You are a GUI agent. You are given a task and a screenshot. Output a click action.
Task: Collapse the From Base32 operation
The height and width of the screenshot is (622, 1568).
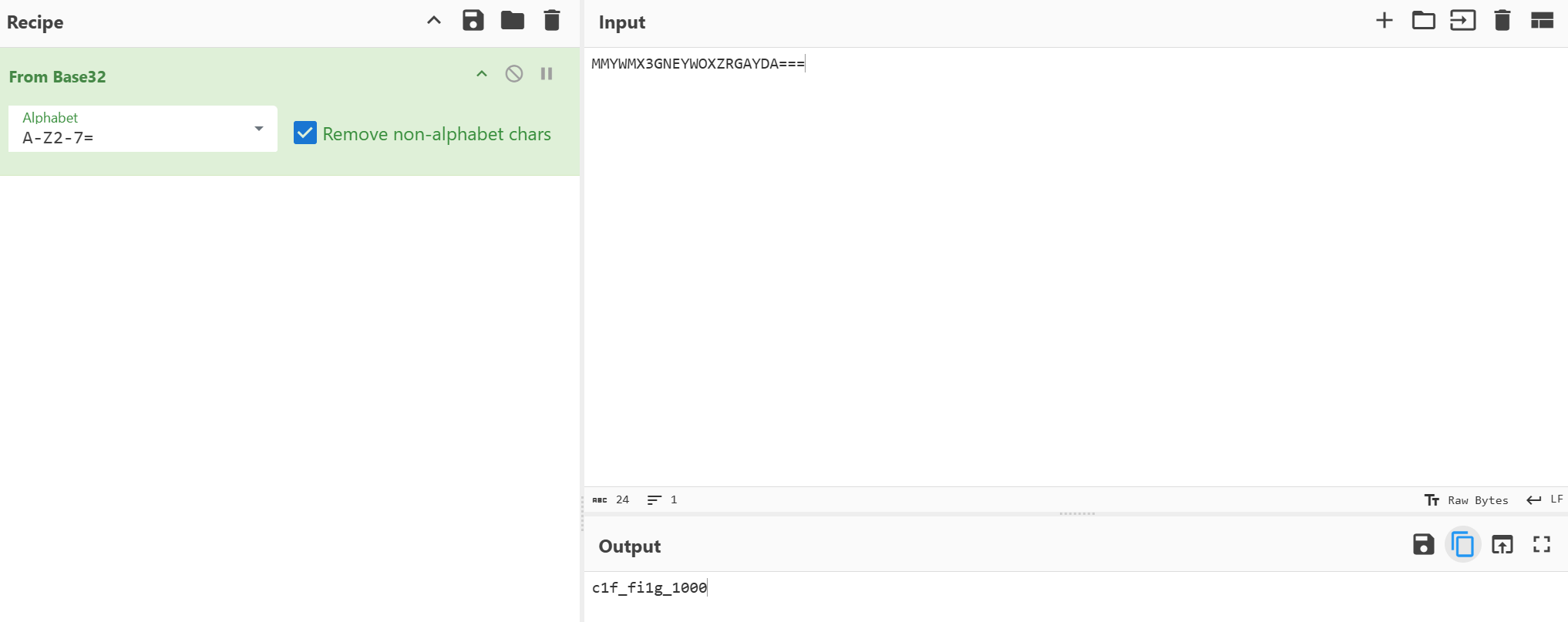pyautogui.click(x=482, y=74)
